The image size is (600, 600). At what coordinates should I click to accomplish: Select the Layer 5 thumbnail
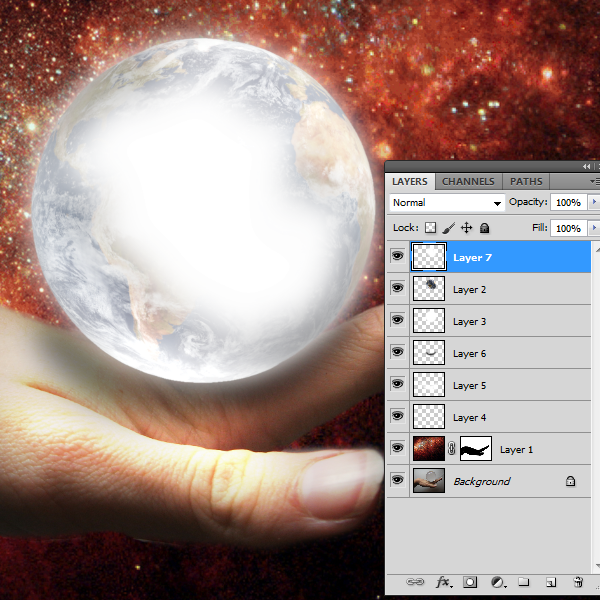(429, 385)
